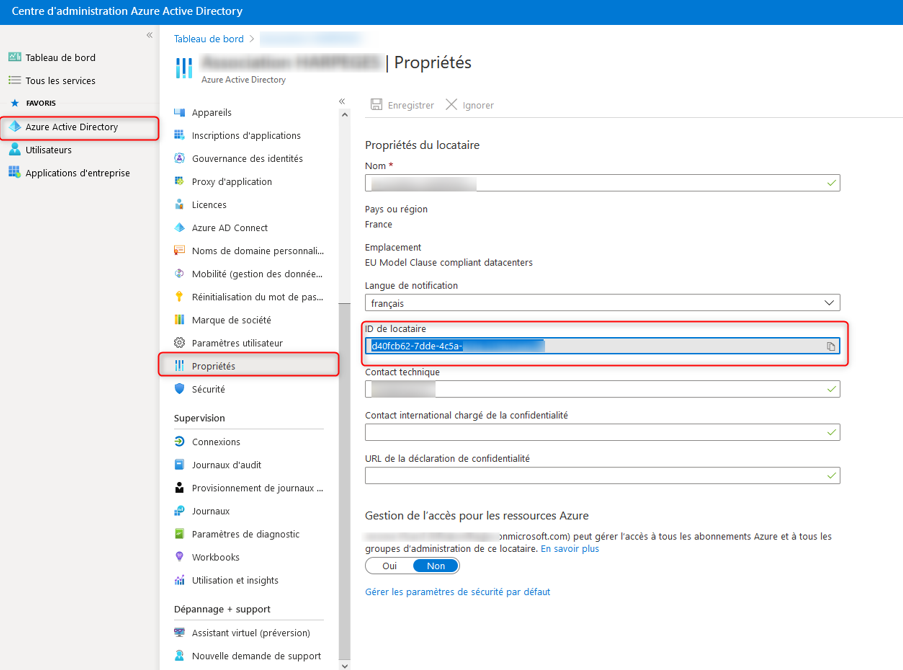Click the copy icon in ID de locataire field

tap(830, 347)
